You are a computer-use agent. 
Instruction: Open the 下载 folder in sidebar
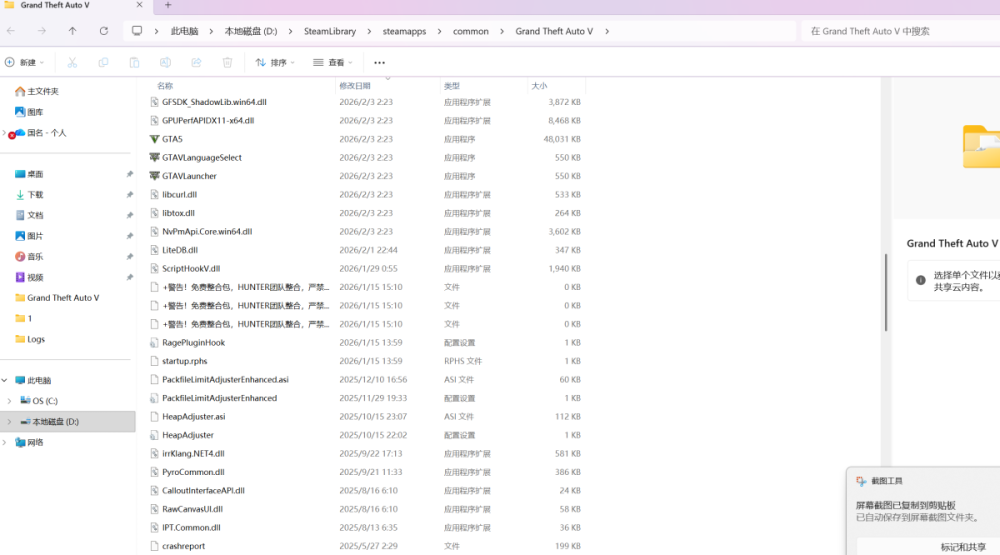click(x=35, y=195)
